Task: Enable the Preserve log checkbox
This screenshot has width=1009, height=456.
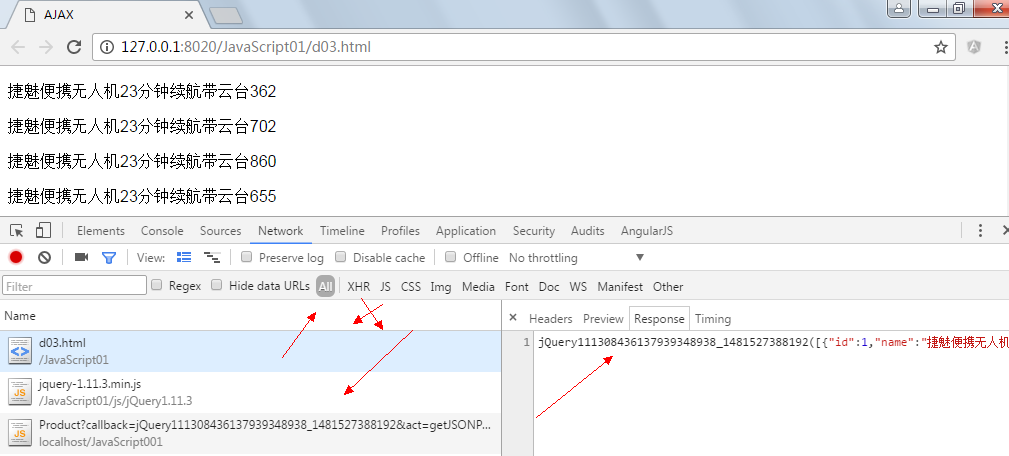Action: pos(246,257)
